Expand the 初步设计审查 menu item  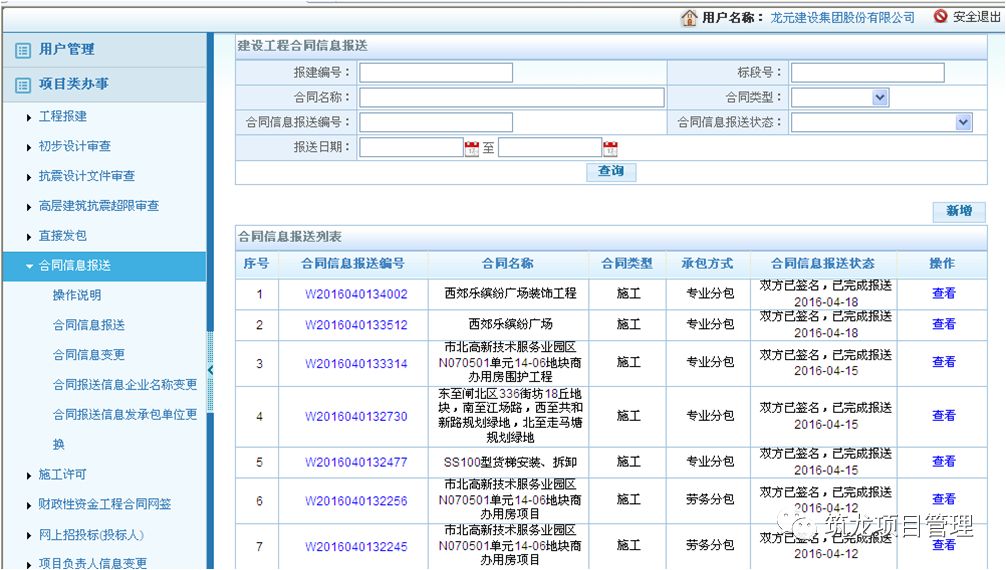coord(29,148)
